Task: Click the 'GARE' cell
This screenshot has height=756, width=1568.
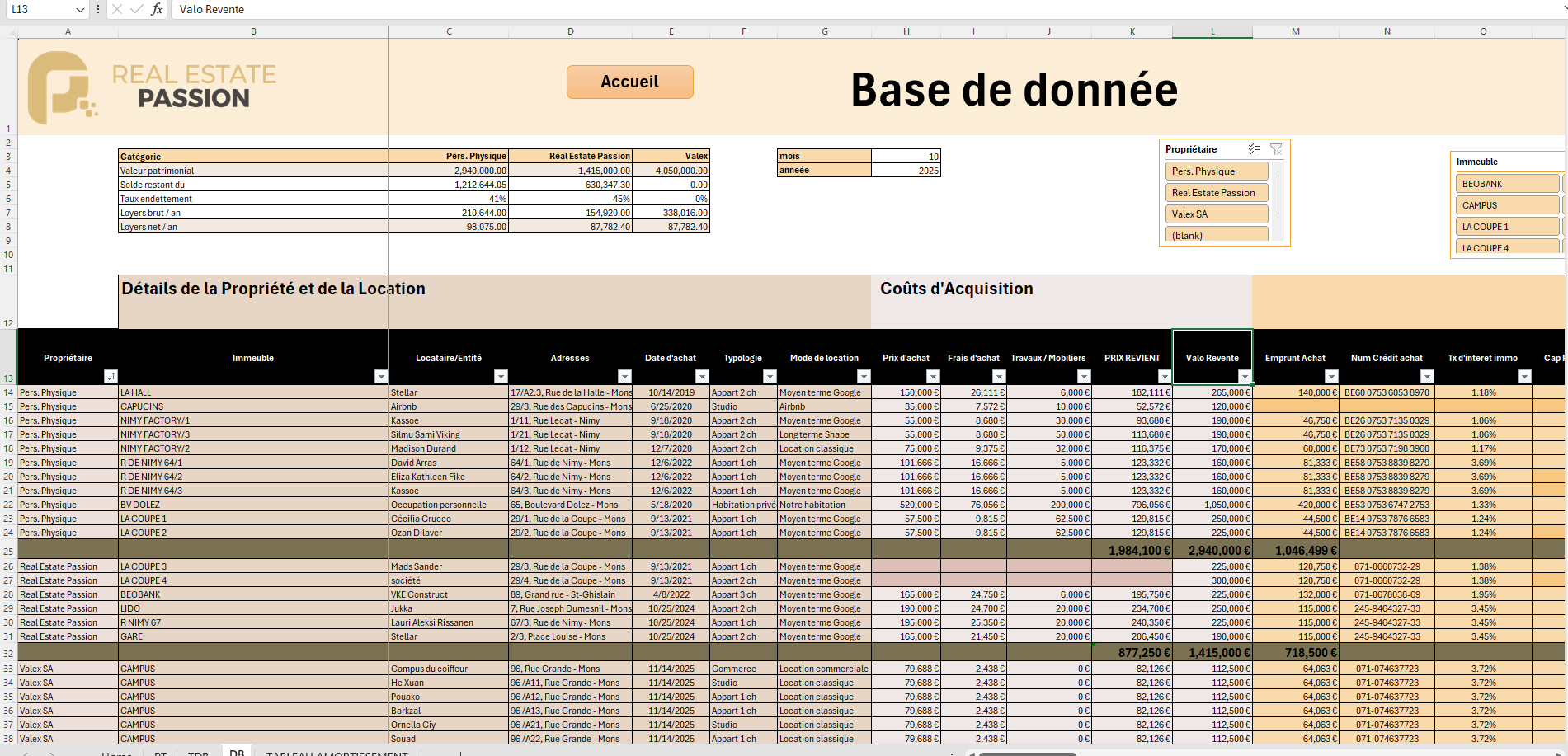Action: 253,636
